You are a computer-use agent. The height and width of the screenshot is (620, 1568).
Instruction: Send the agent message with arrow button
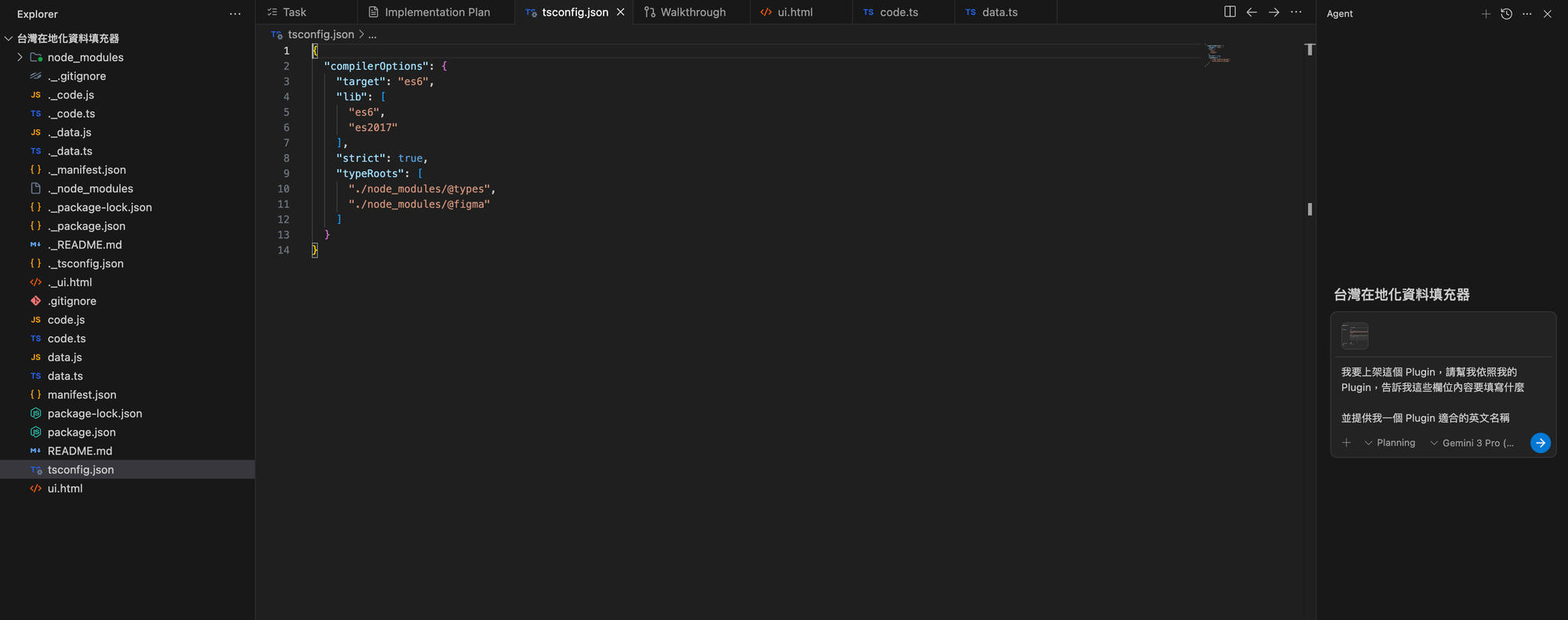[1540, 443]
